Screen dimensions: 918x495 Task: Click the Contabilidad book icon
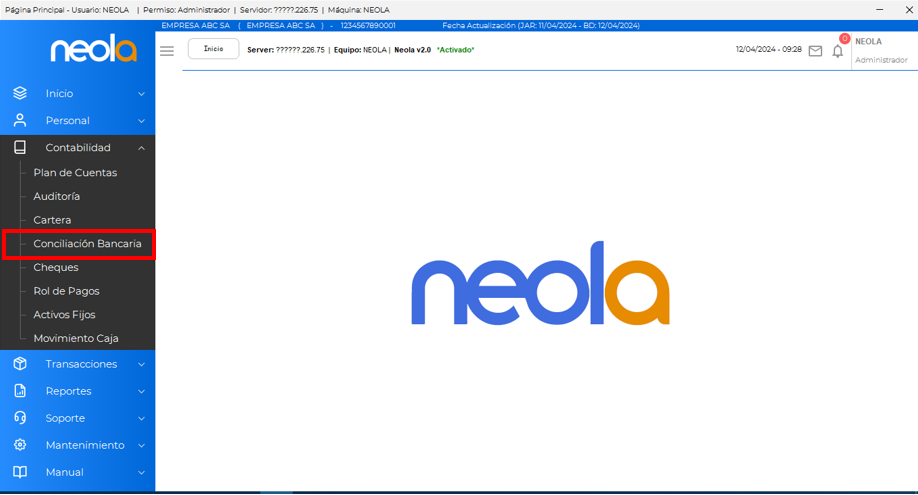pyautogui.click(x=20, y=147)
